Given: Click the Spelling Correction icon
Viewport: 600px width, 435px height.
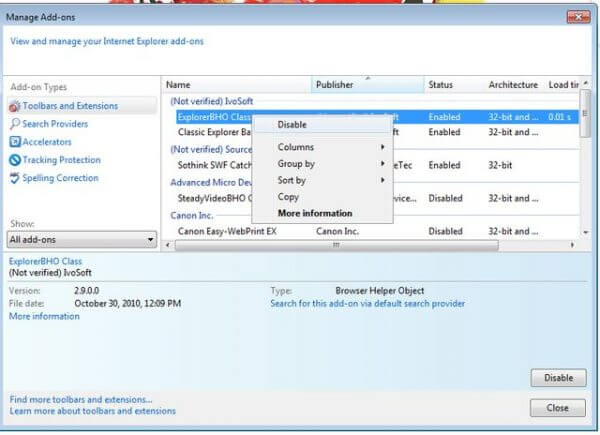Looking at the screenshot, I should [x=15, y=178].
